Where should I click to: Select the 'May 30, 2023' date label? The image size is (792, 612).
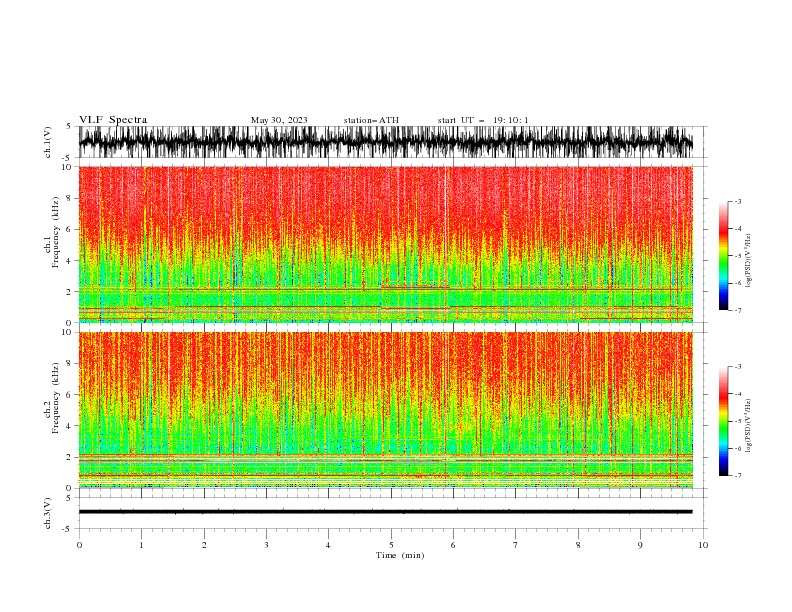click(279, 120)
